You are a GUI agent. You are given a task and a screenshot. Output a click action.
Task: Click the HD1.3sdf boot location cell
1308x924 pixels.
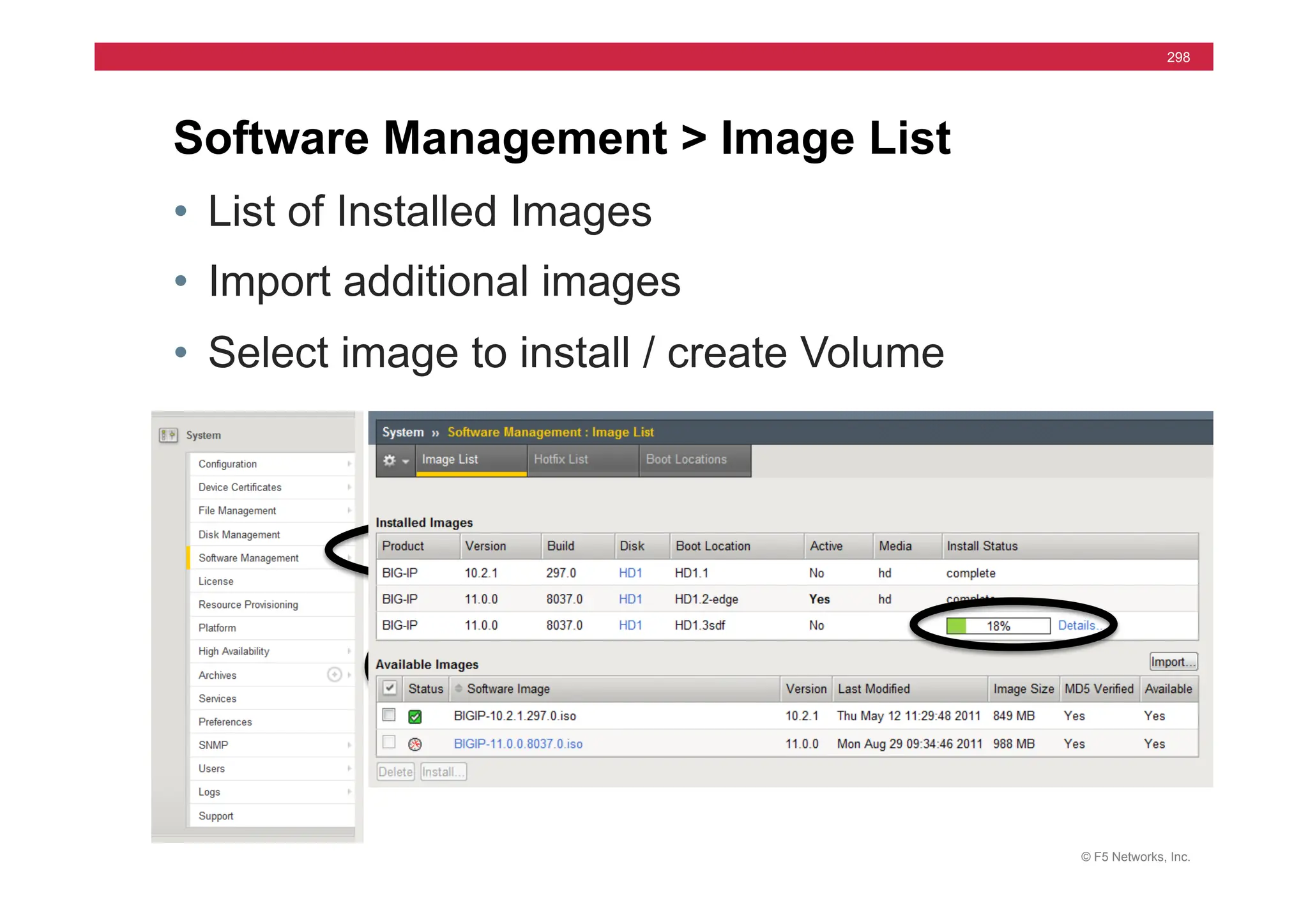pos(700,626)
